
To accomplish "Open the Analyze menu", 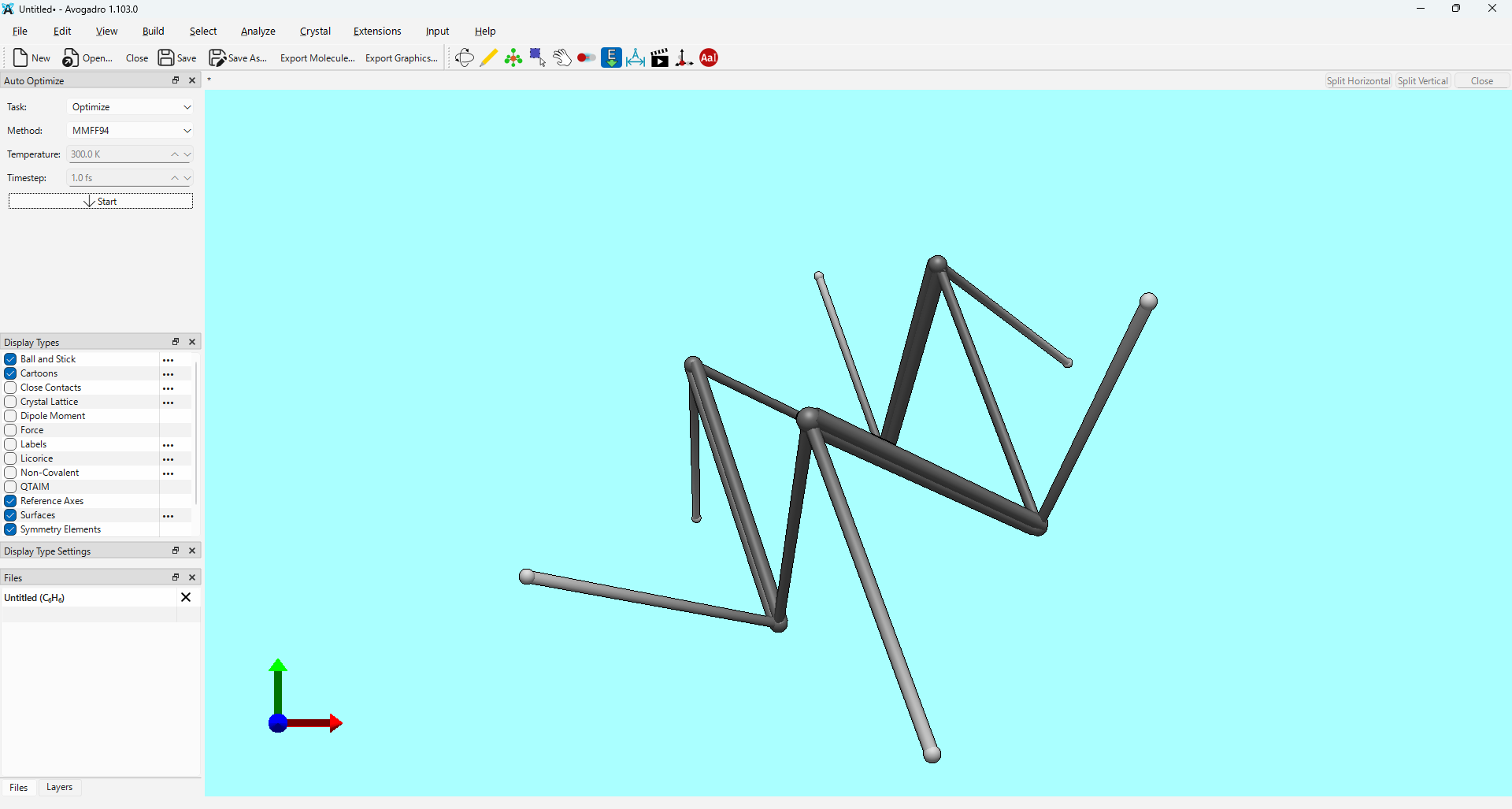I will tap(258, 32).
